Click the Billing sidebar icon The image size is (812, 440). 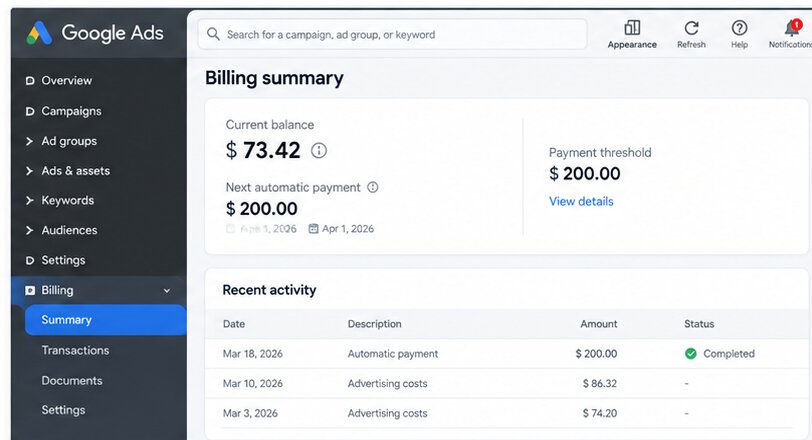click(30, 290)
